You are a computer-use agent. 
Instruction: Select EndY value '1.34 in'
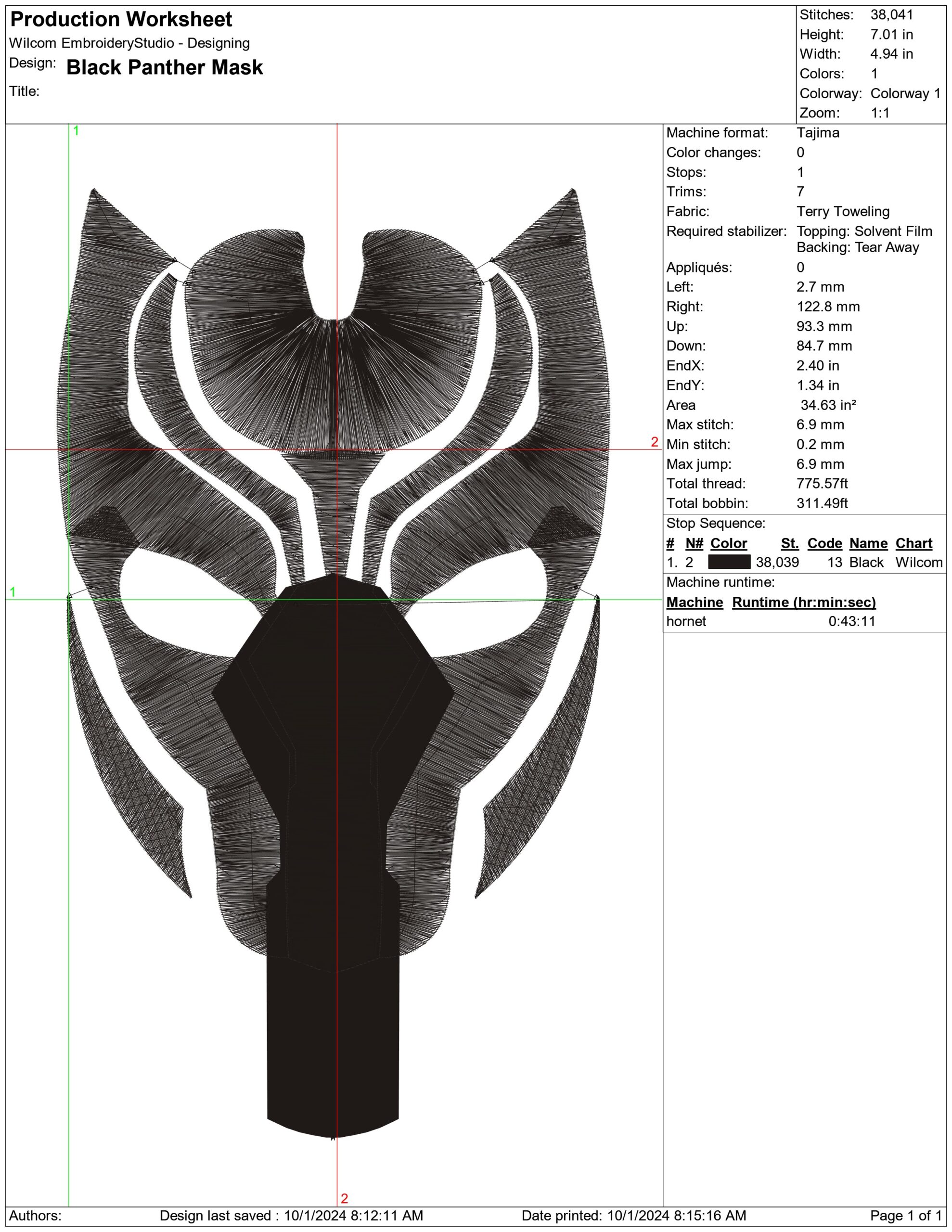point(818,385)
